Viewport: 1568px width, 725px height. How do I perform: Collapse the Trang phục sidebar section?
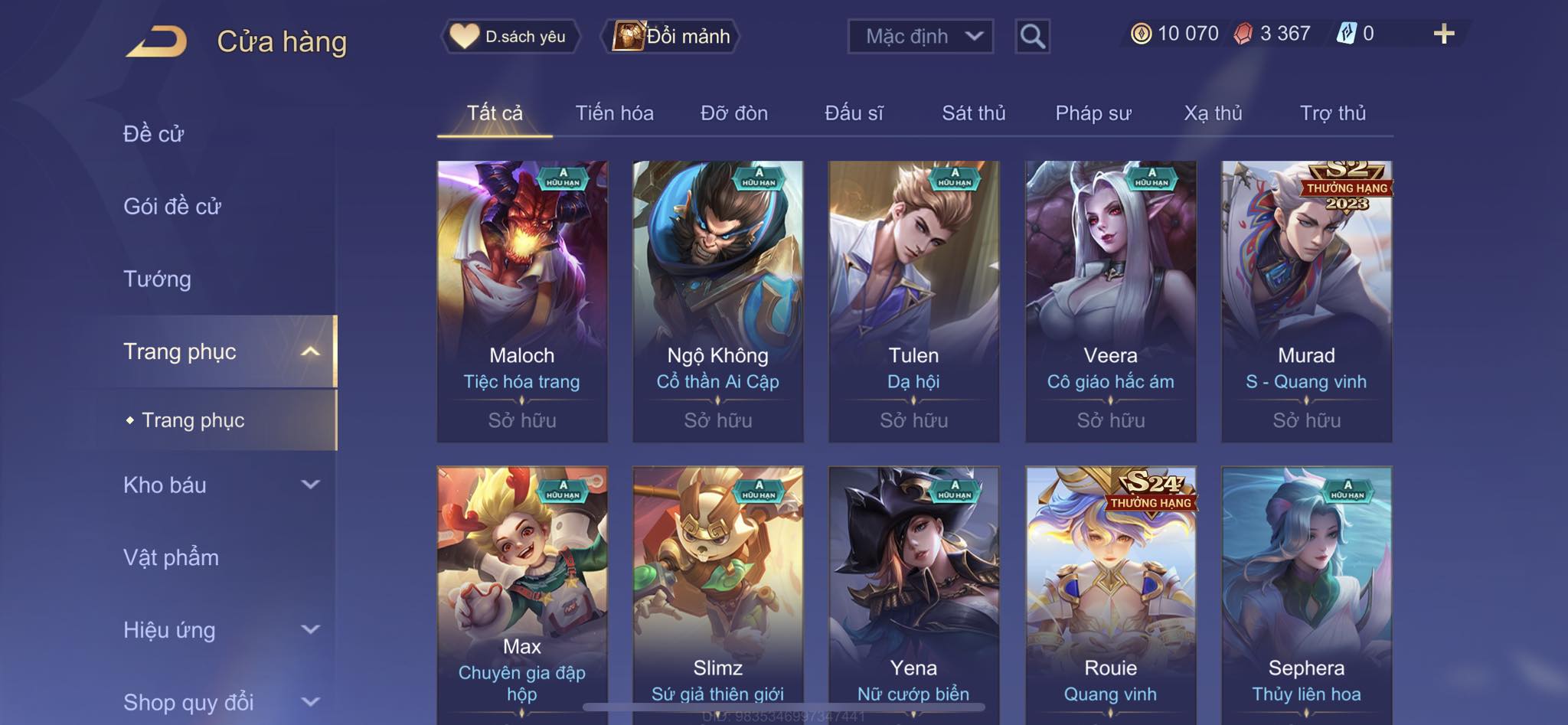pyautogui.click(x=310, y=351)
